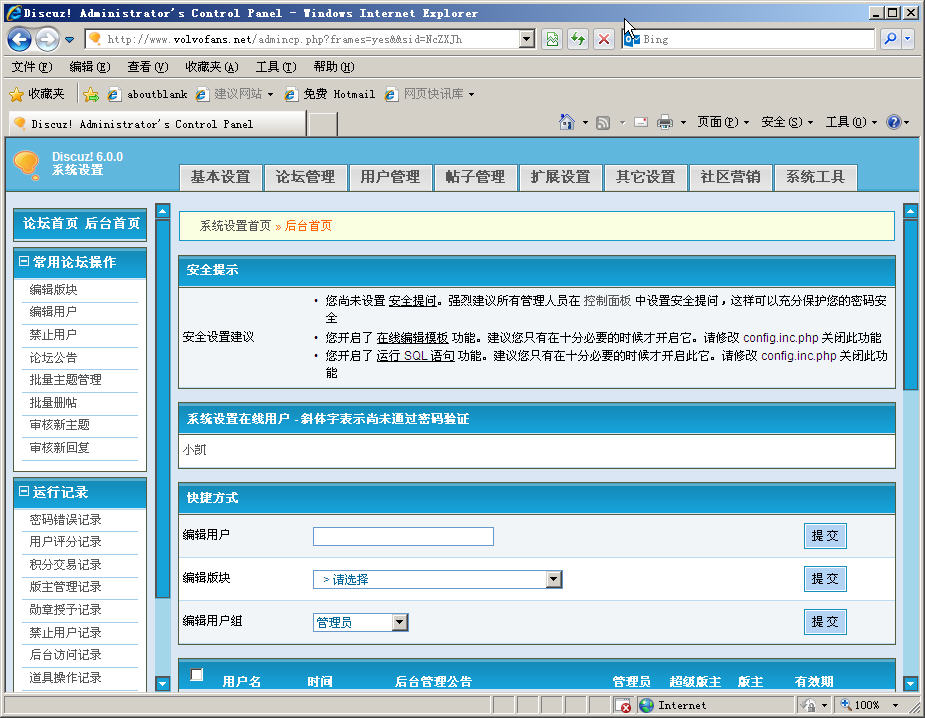Open the 免费 Hotmail favorites link
The image size is (925, 718).
pyautogui.click(x=330, y=94)
